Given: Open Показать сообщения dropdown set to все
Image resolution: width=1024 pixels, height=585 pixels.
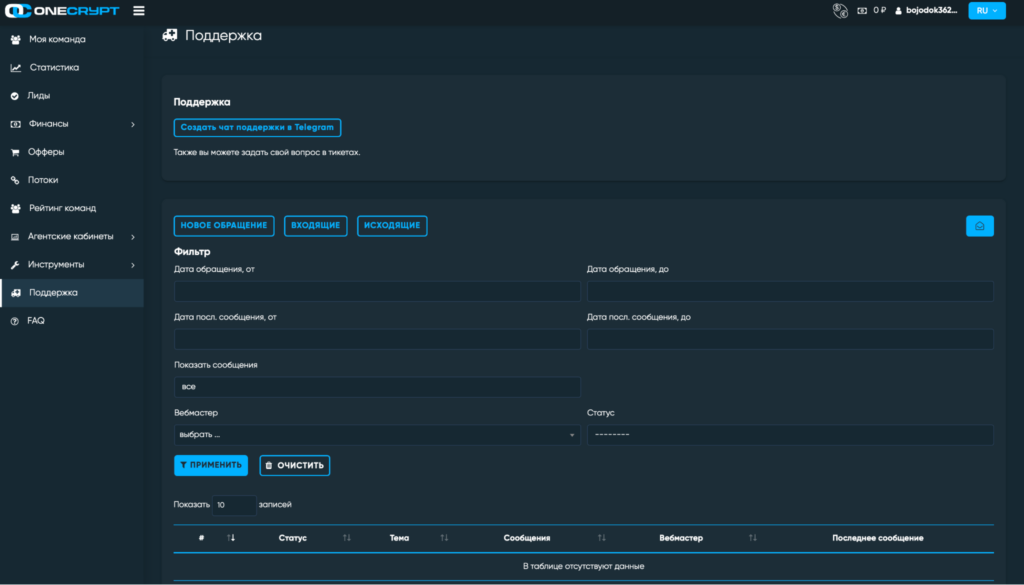Looking at the screenshot, I should tap(377, 387).
